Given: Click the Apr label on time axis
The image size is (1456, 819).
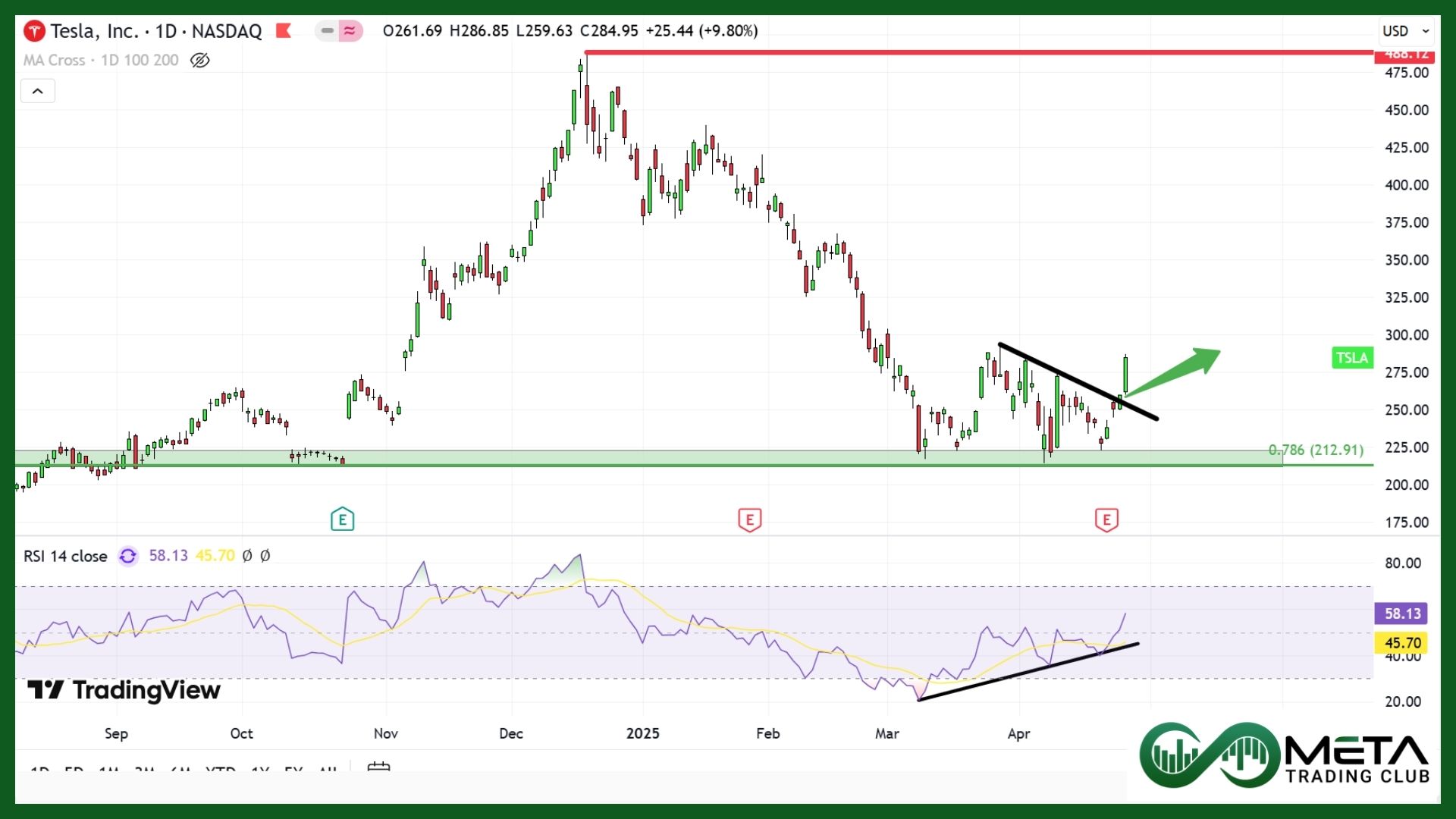Looking at the screenshot, I should 1018,733.
